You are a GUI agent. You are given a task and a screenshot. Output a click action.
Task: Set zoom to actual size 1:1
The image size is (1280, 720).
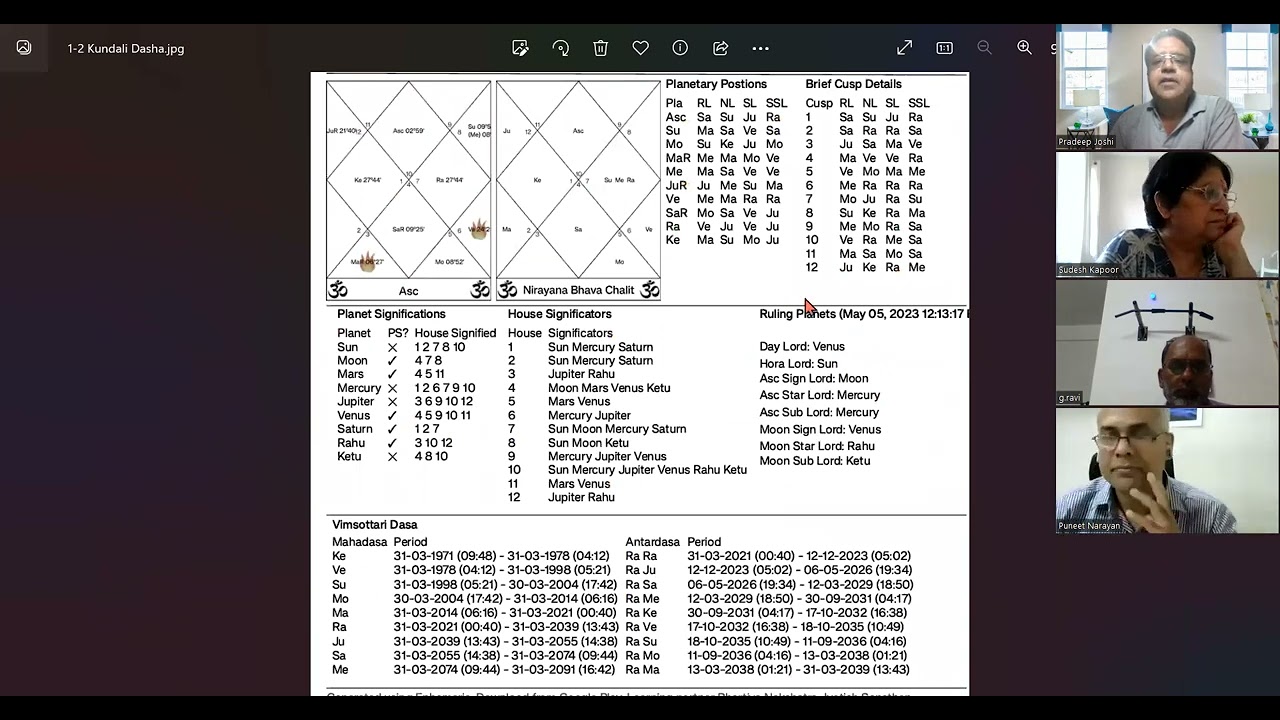point(944,48)
